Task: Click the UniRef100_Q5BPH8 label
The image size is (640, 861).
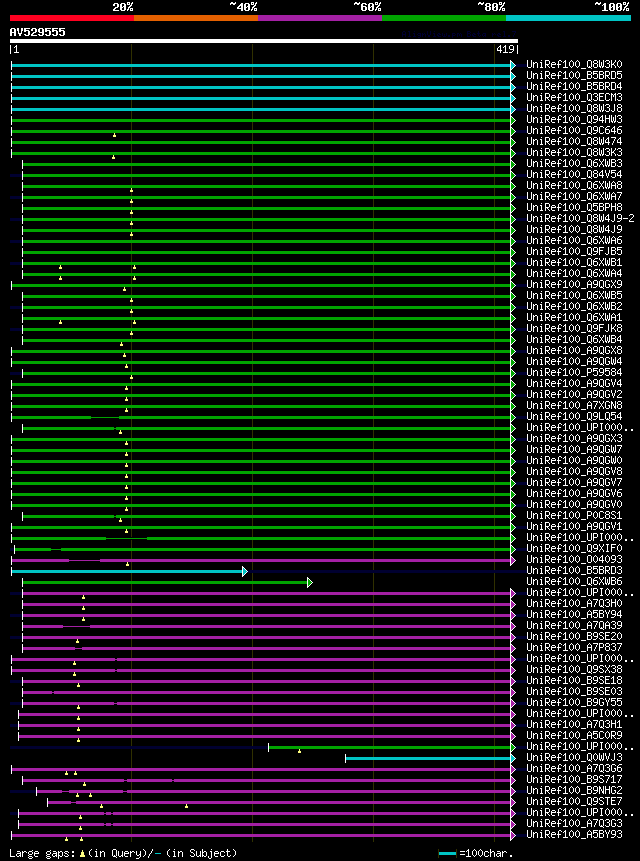Action: pyautogui.click(x=574, y=208)
